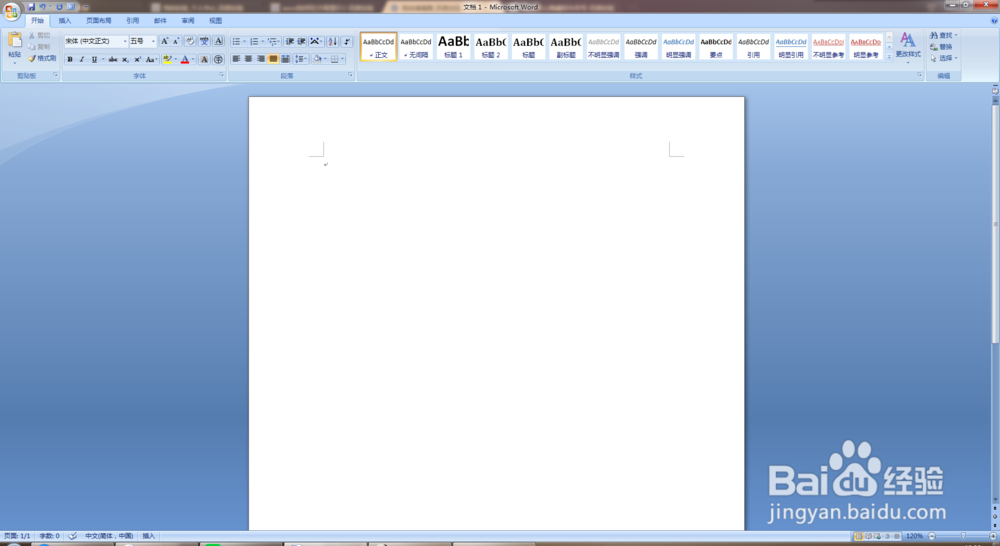Viewport: 1000px width, 546px height.
Task: Open the bullet list dropdown arrow
Action: (245, 41)
